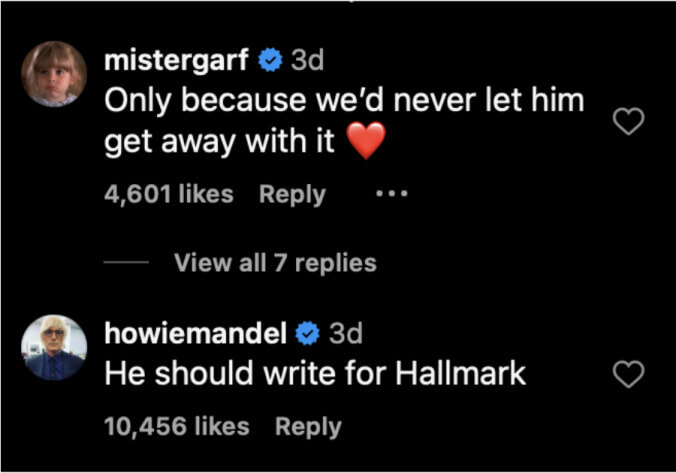The height and width of the screenshot is (473, 676).
Task: Click the red heart emoji in the comment
Action: tap(366, 143)
